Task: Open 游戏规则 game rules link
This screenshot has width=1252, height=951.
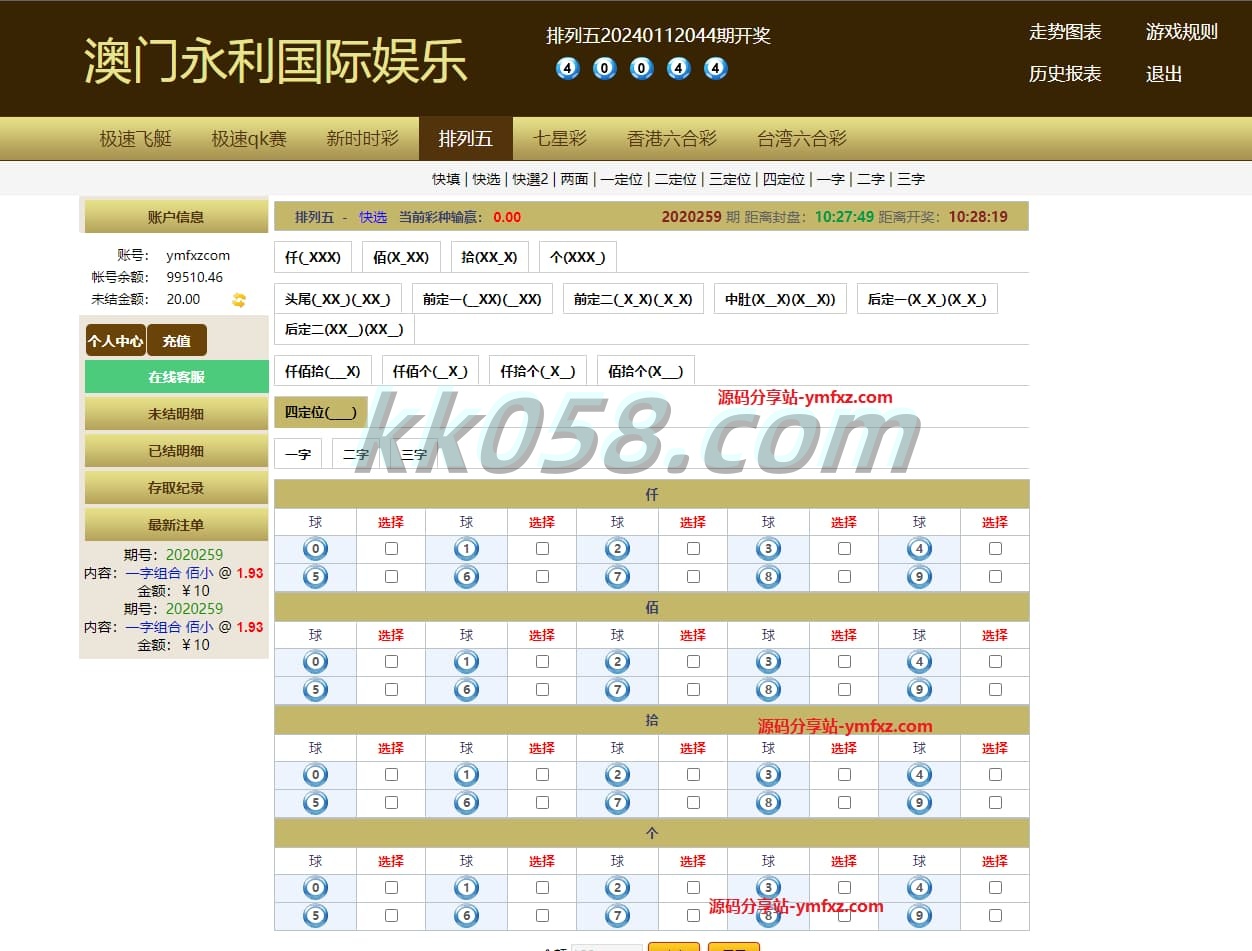Action: pos(1182,32)
